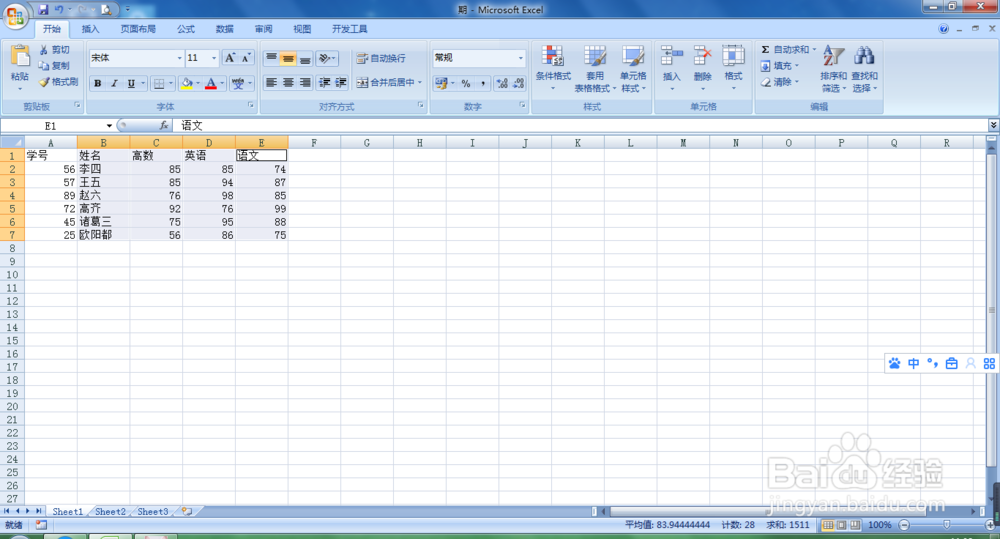Click the Excel help question mark icon
Viewport: 1000px width, 539px height.
click(x=944, y=29)
